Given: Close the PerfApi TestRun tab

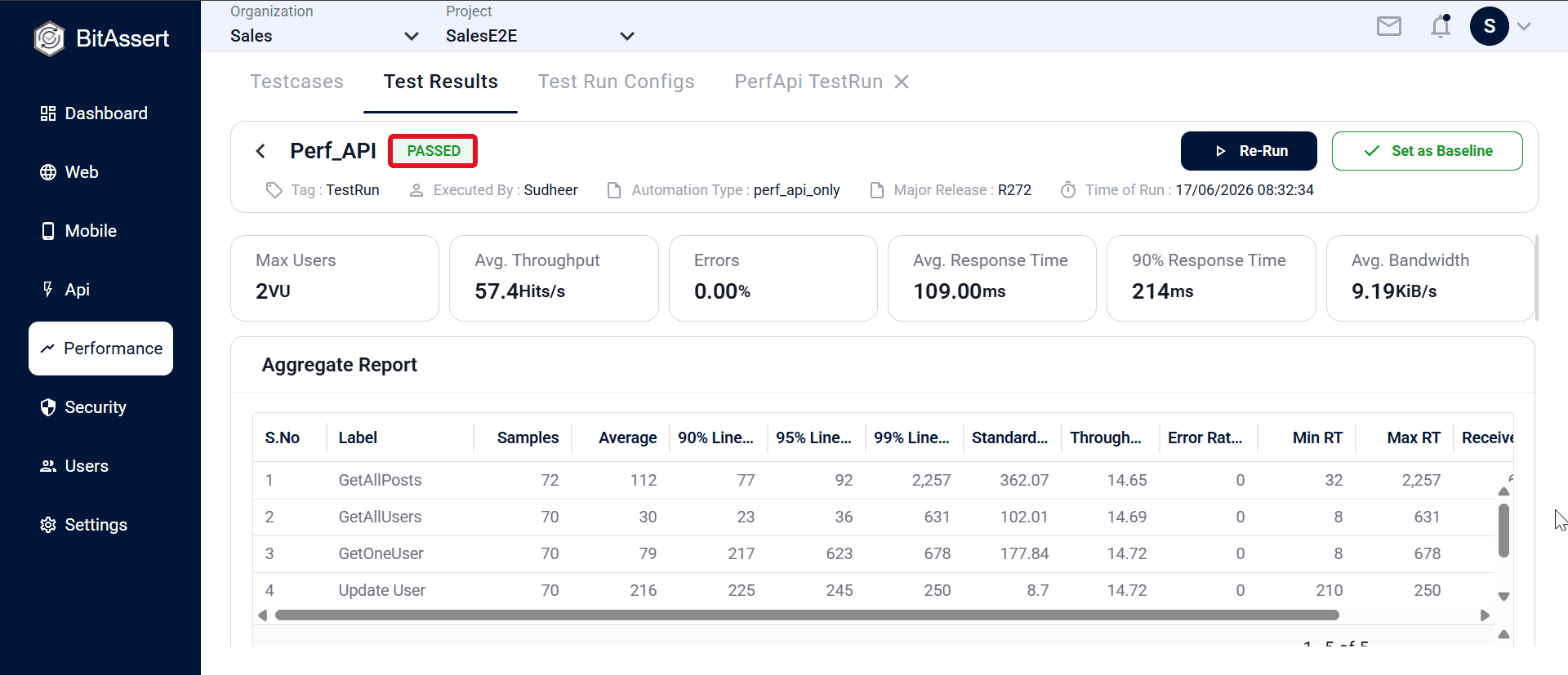Looking at the screenshot, I should [x=902, y=82].
